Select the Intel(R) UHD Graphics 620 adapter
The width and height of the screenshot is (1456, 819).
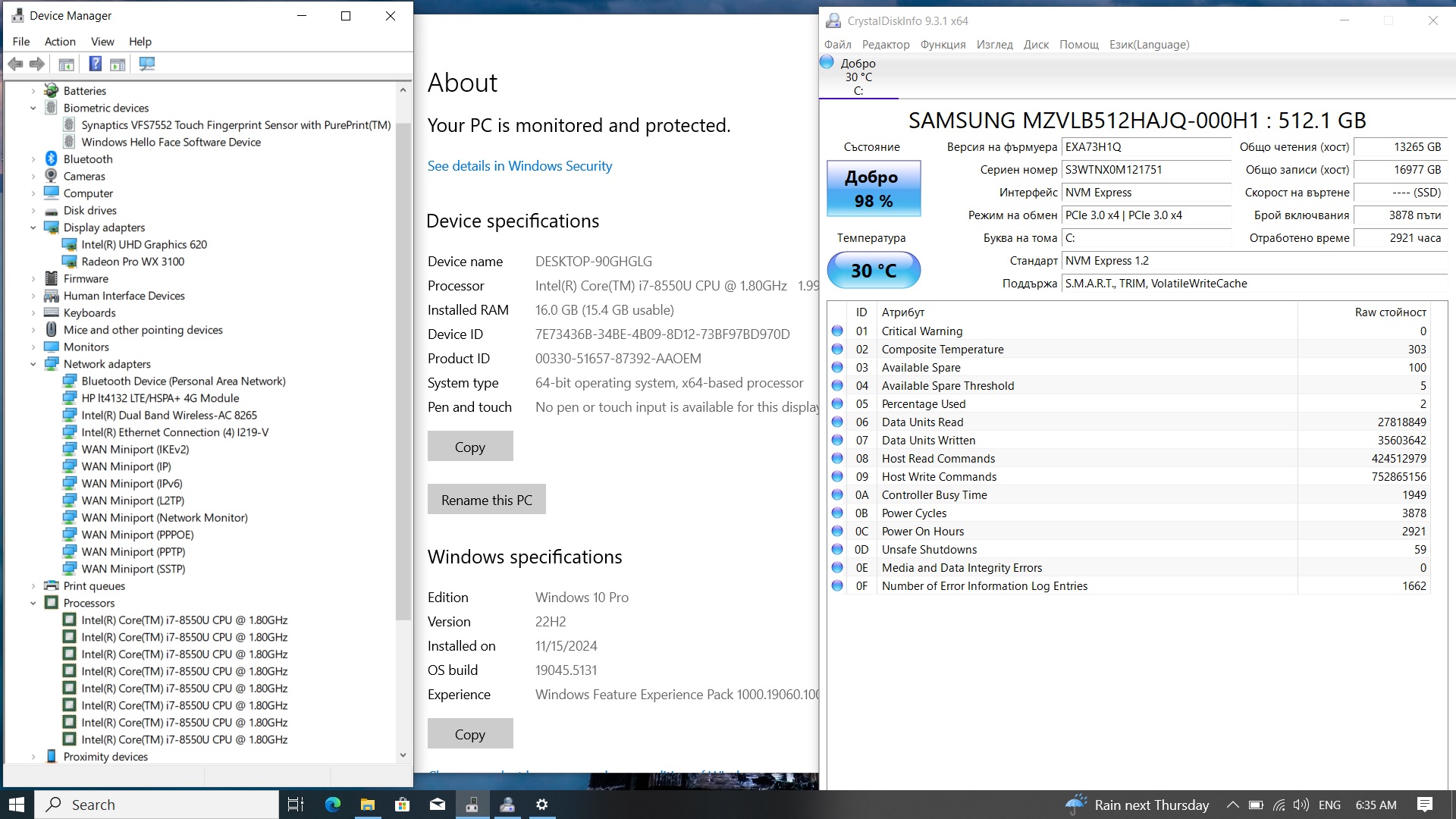[144, 244]
